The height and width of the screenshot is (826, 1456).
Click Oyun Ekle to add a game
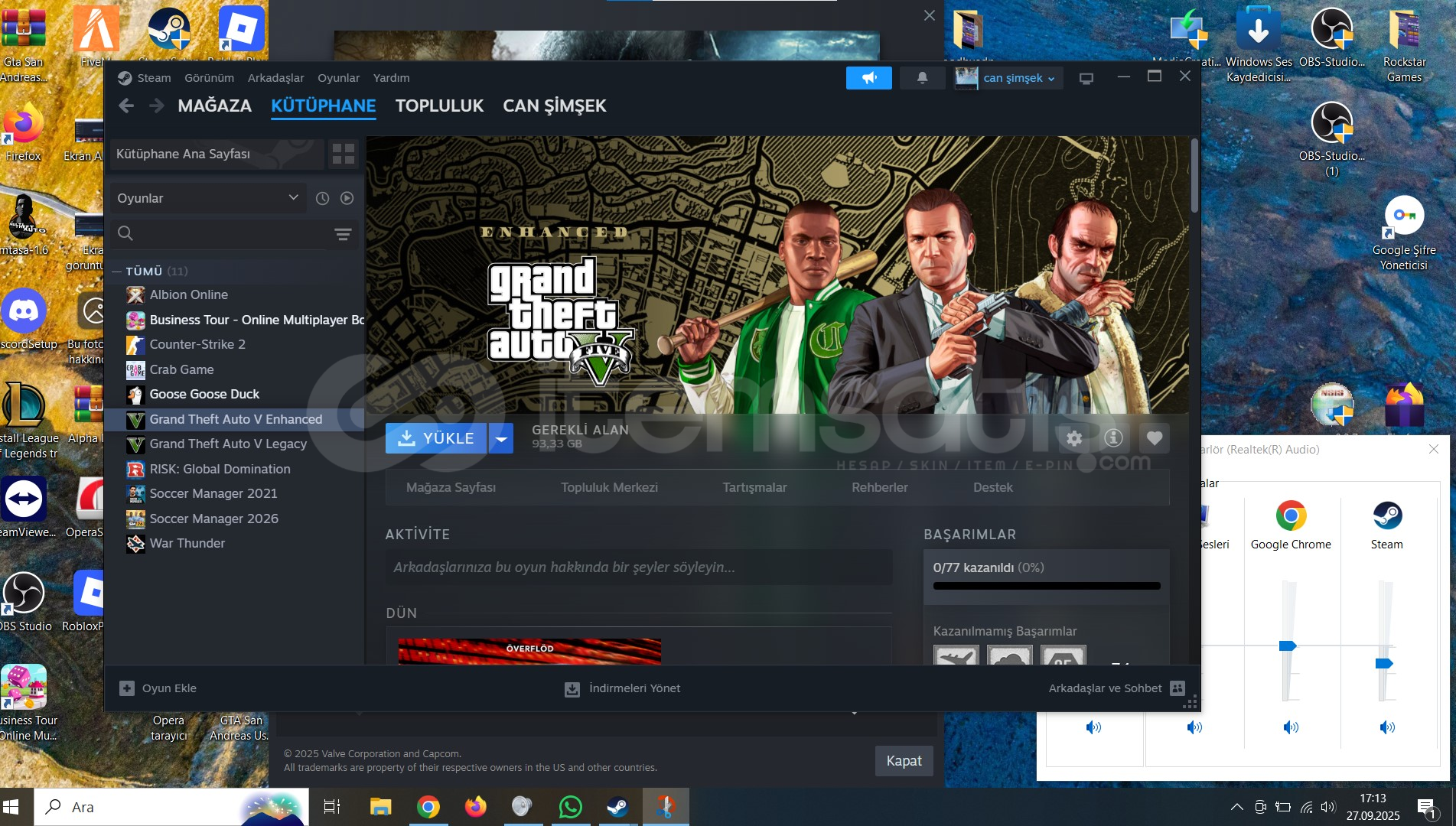158,688
